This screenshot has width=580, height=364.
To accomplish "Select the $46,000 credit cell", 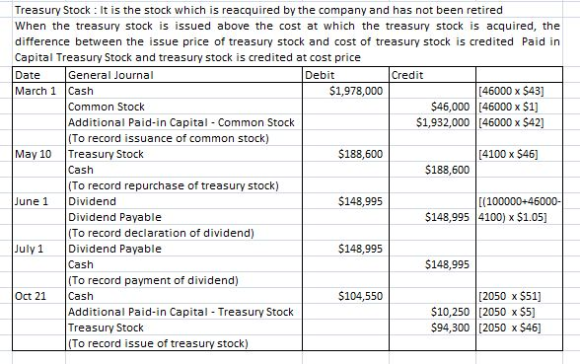I will pos(432,107).
